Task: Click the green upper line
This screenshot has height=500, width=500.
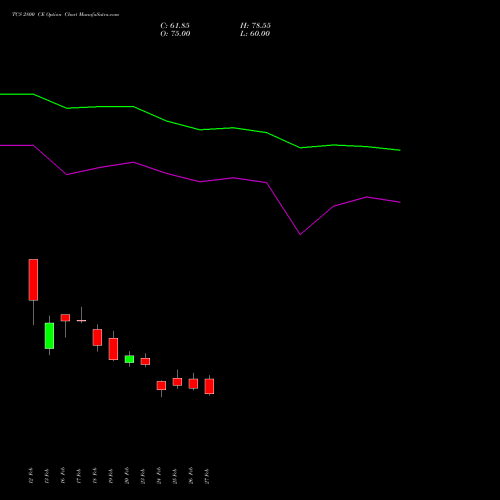Action: pos(200,129)
